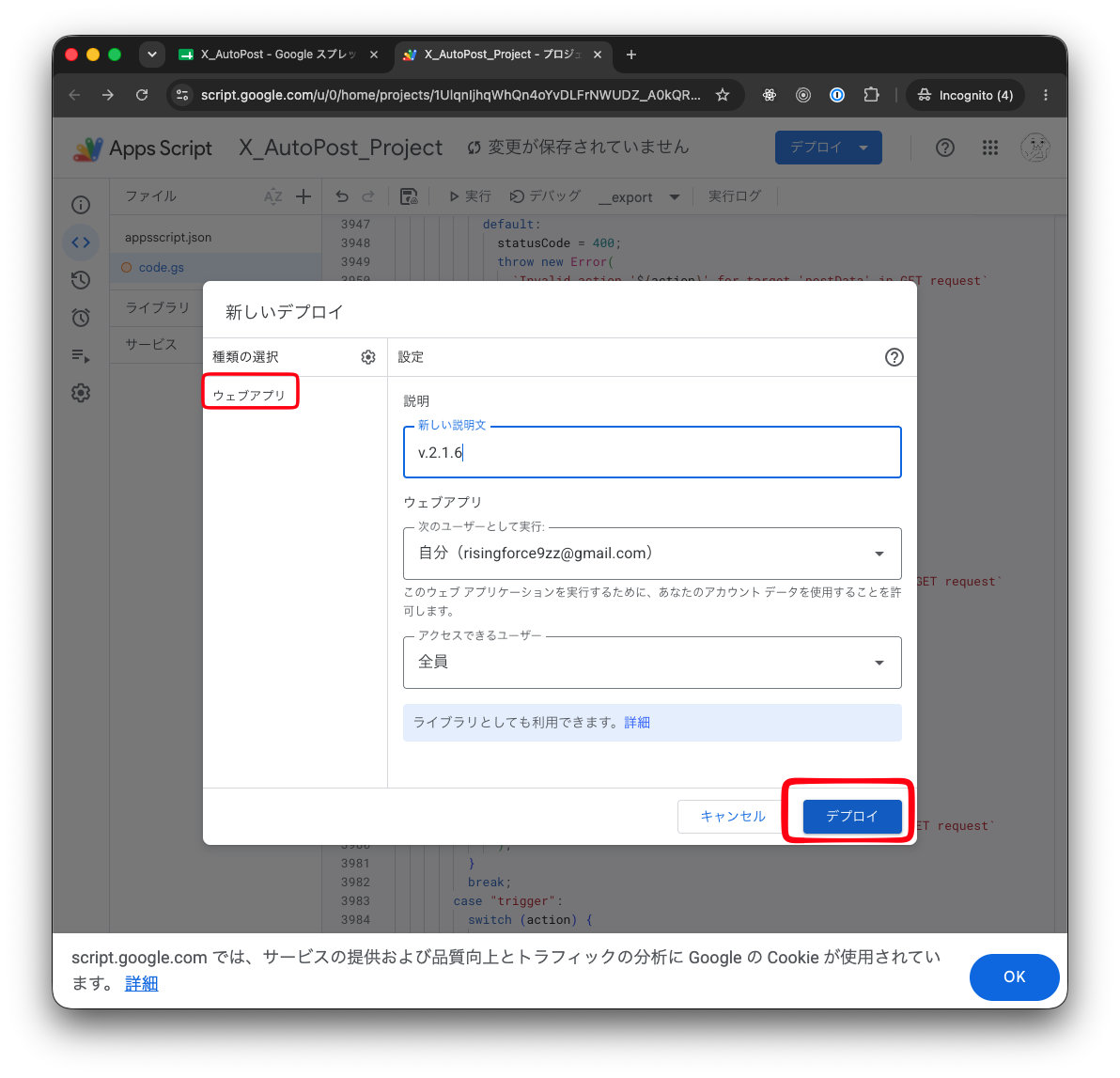Click the 新しい説明文 description input field
Image resolution: width=1120 pixels, height=1078 pixels.
651,452
